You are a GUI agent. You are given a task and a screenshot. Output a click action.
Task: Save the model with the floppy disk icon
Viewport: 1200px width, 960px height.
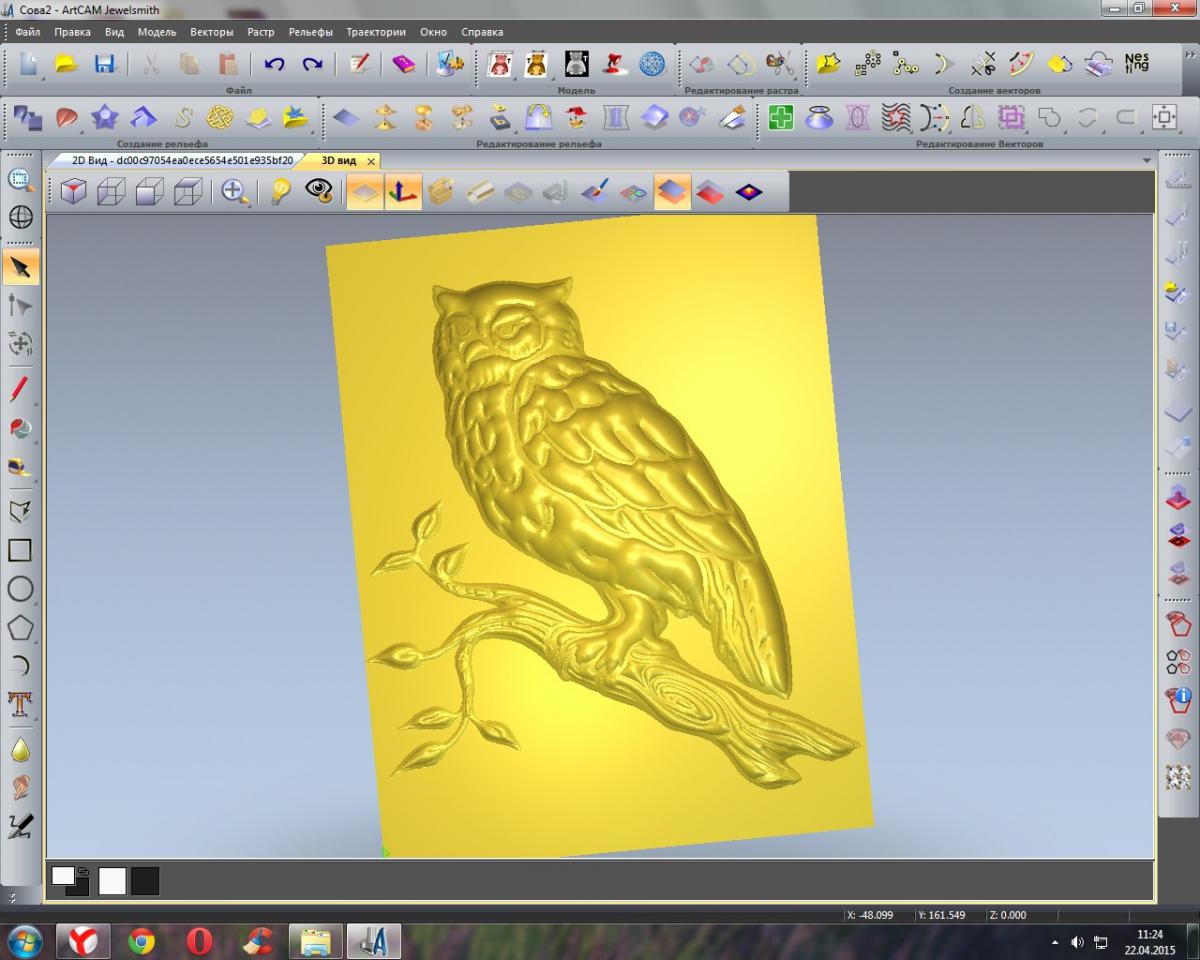click(105, 64)
